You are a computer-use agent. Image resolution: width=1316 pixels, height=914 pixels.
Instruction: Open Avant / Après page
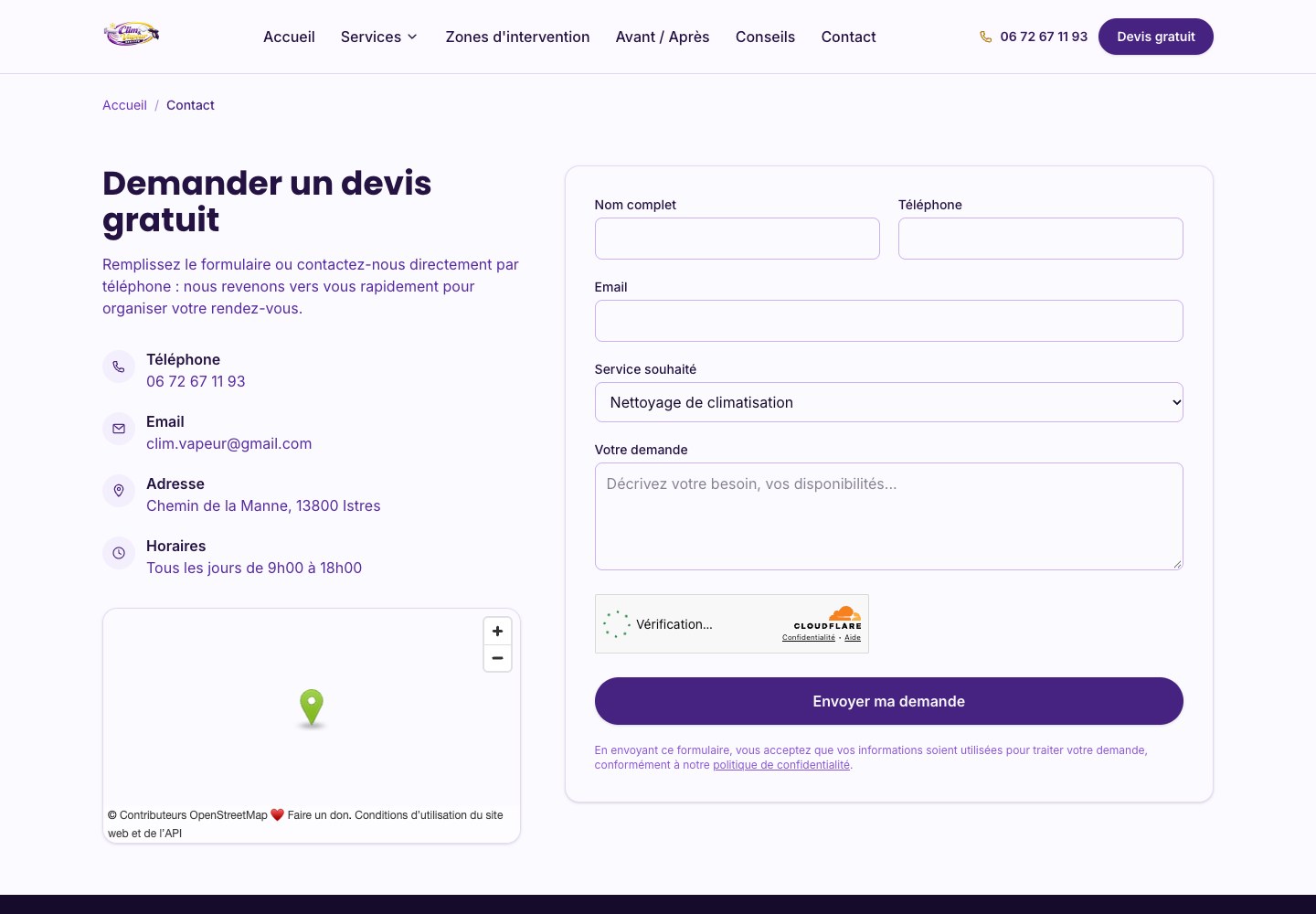(663, 37)
